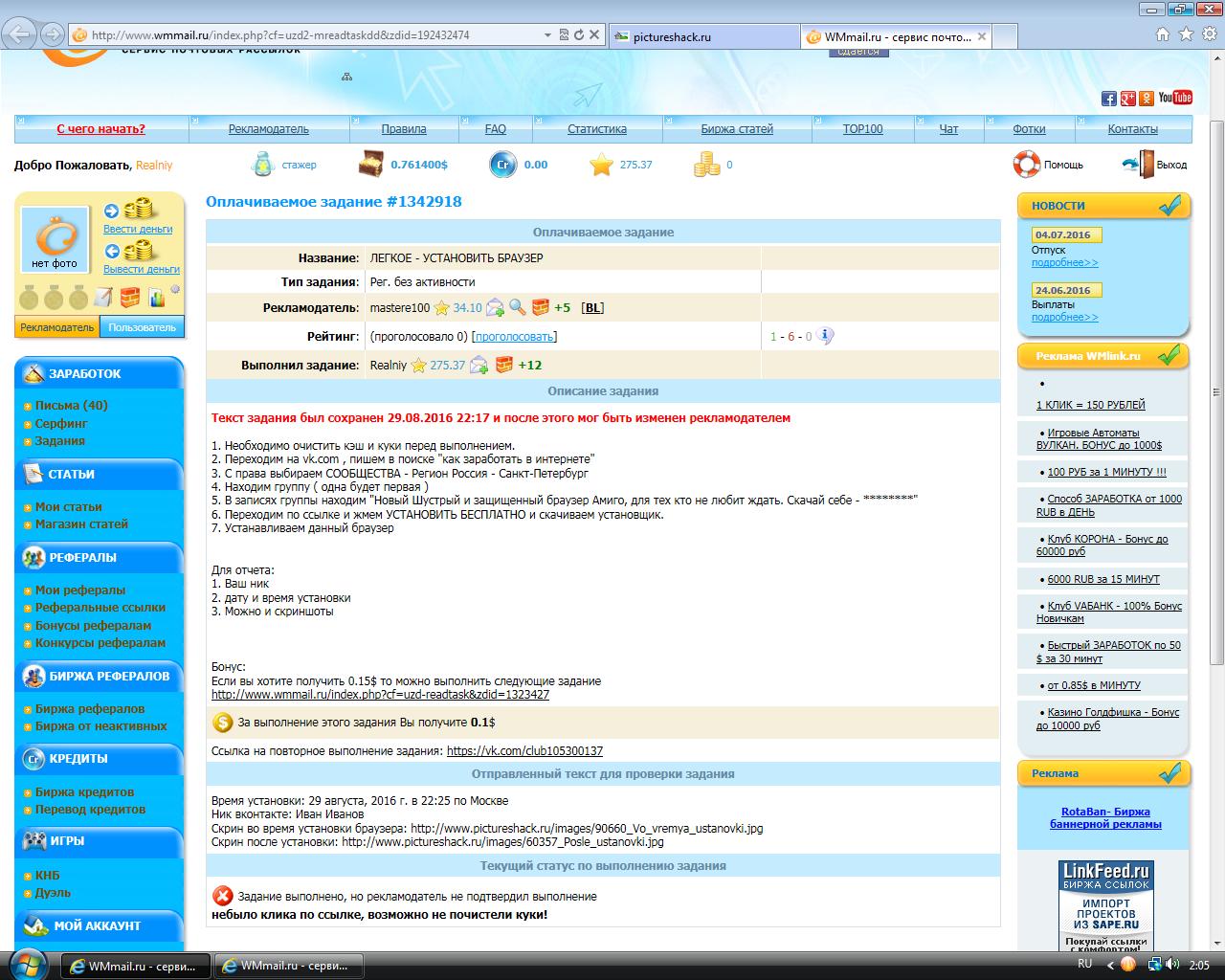Click the LinkFeed.ru banner ad
The height and width of the screenshot is (980, 1225).
(x=1105, y=904)
